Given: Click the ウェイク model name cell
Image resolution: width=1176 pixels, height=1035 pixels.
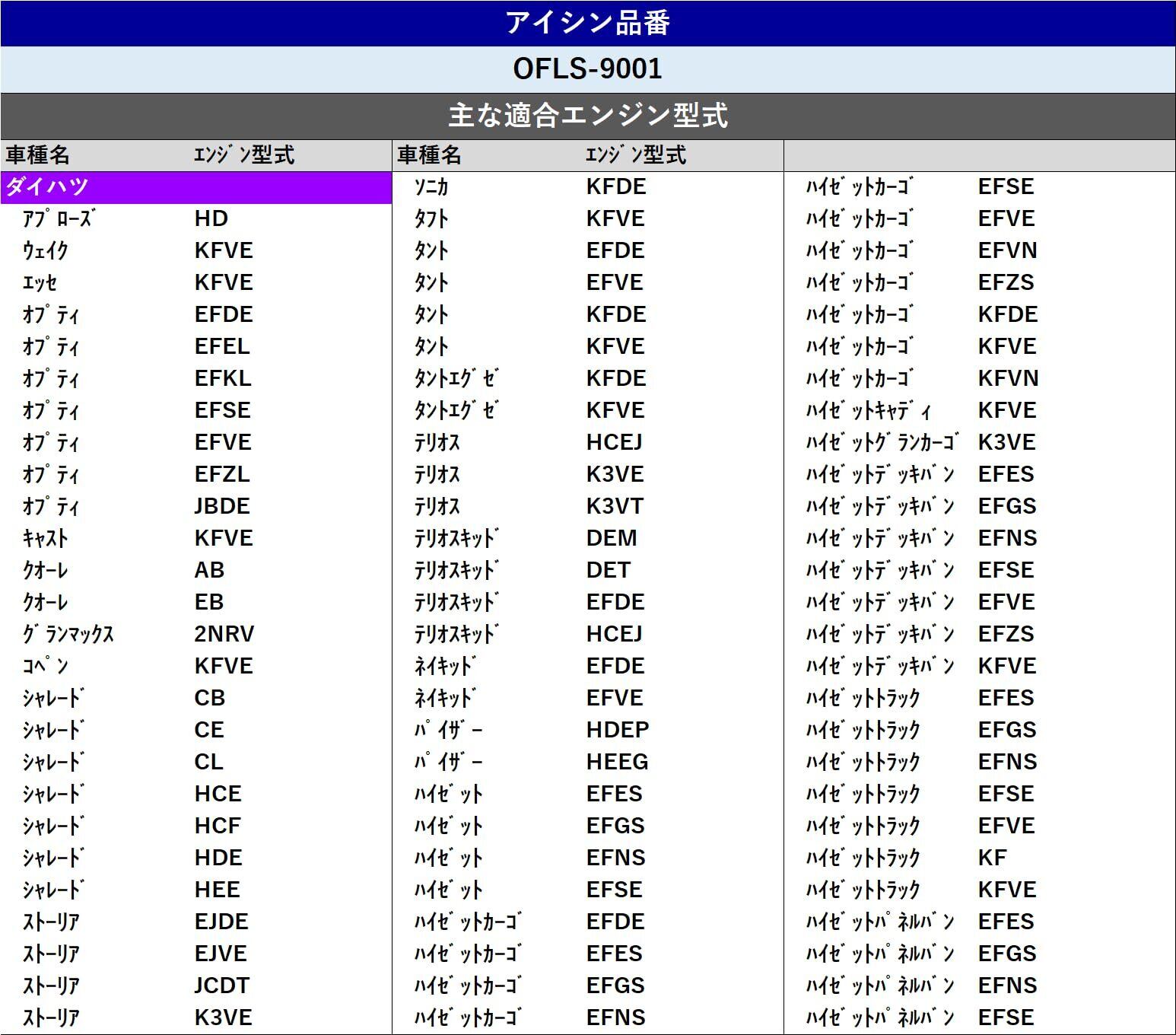Looking at the screenshot, I should click(46, 251).
